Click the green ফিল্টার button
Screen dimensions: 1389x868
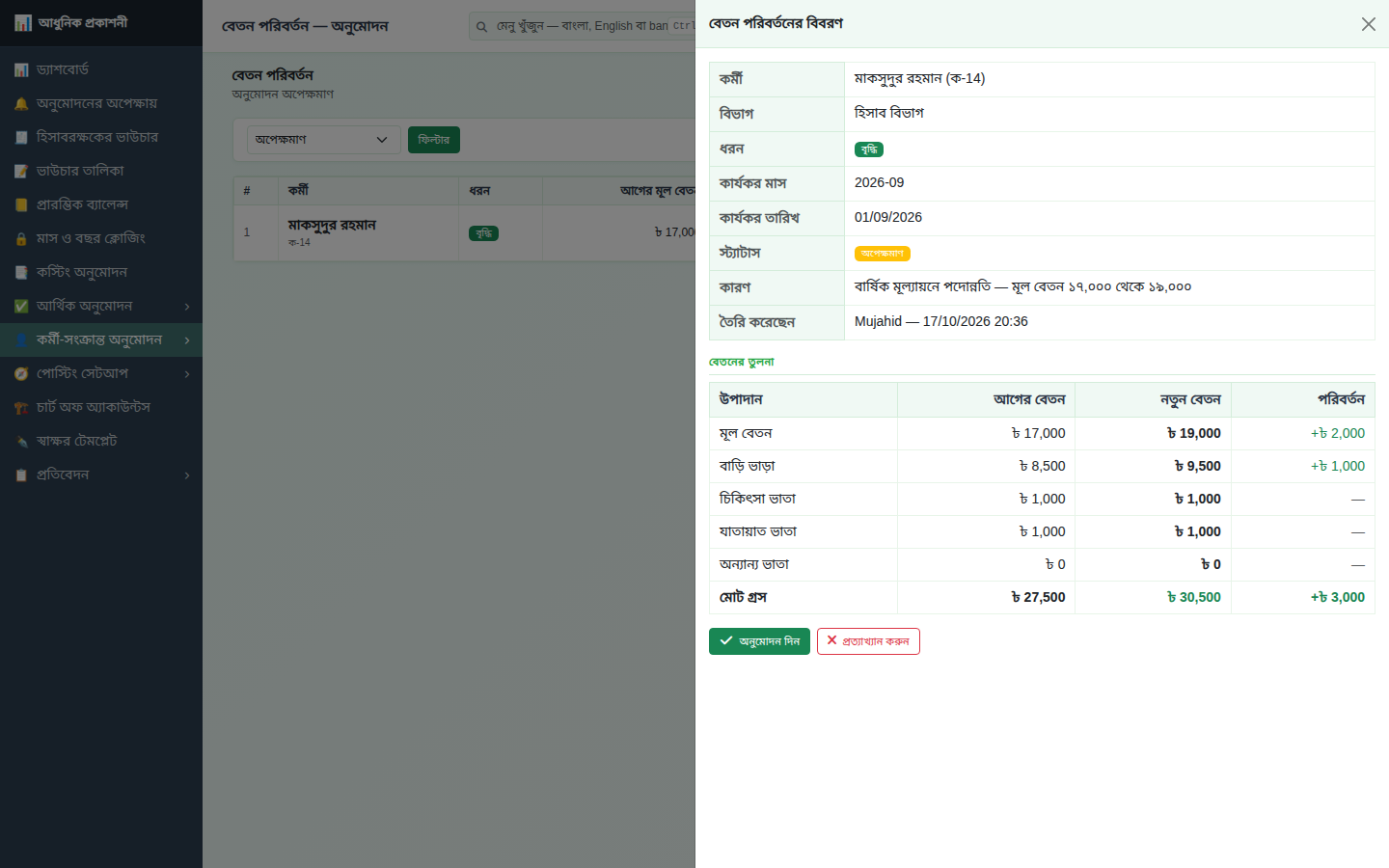[434, 140]
